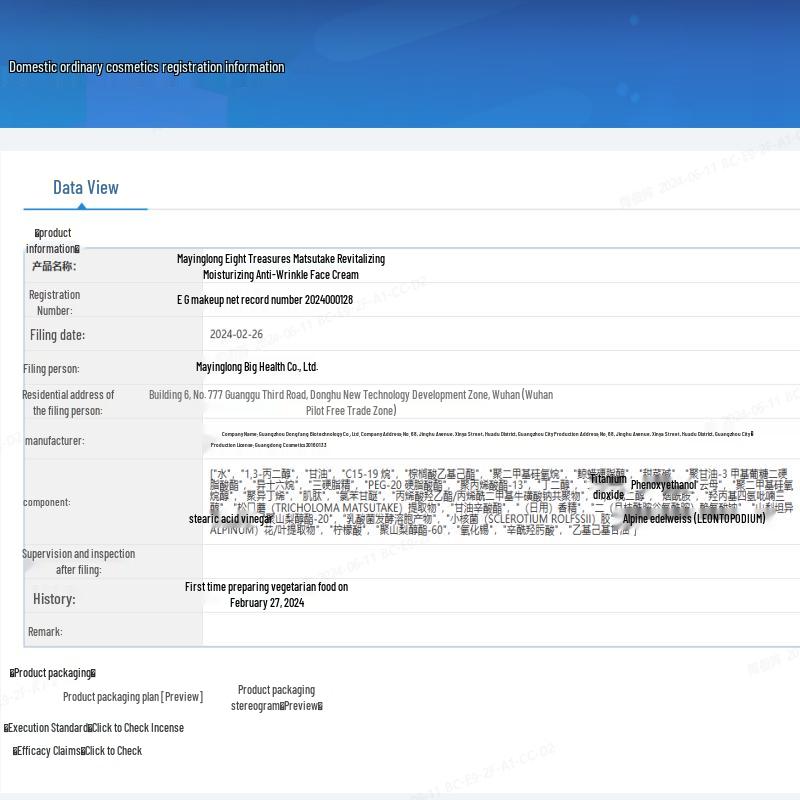Click the history entry February 27, 2024
Screen dimensions: 800x800
(x=266, y=594)
